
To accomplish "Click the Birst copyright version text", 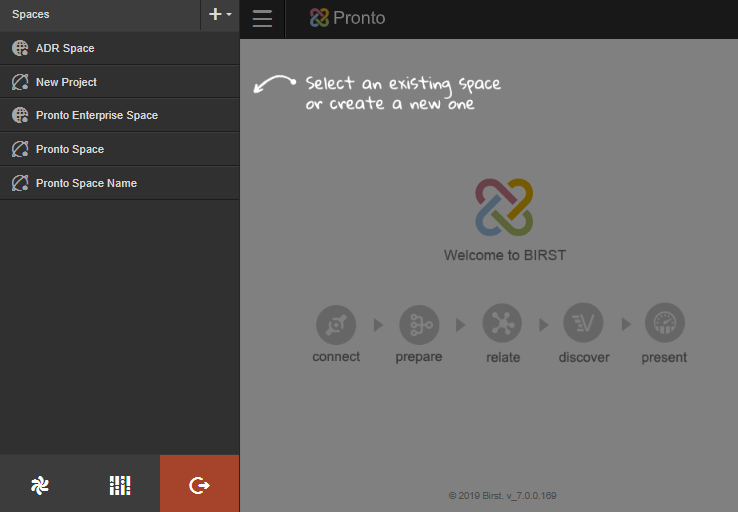I will (502, 496).
